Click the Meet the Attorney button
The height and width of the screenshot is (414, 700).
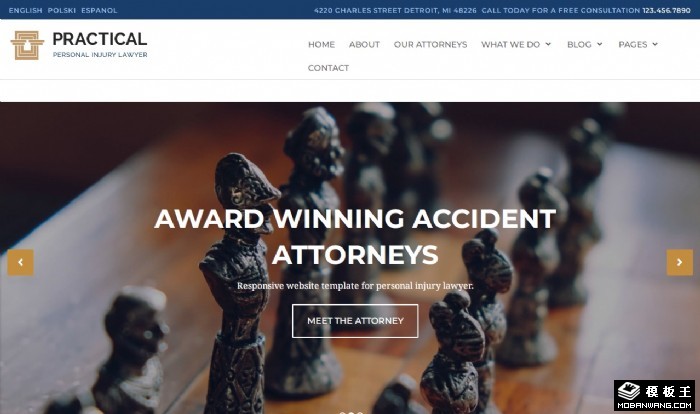coord(355,321)
